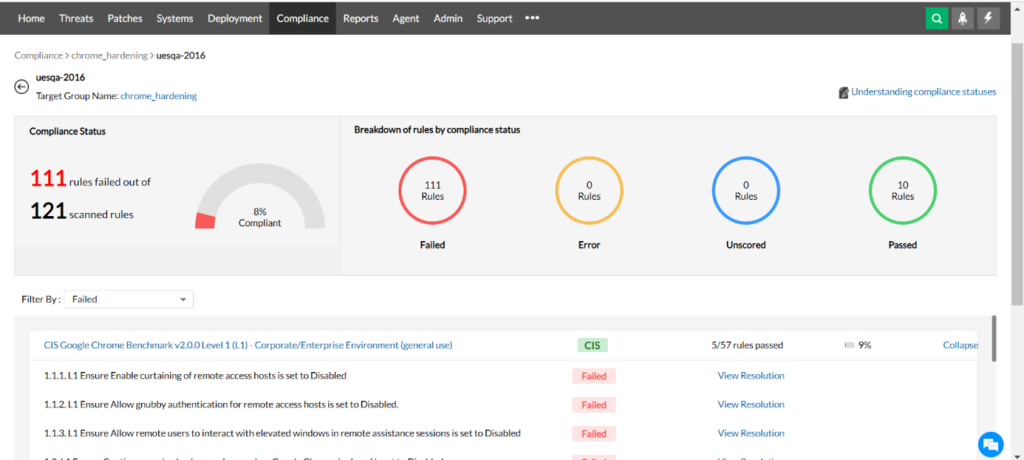
Task: Open the chat bubble support icon
Action: coord(991,444)
